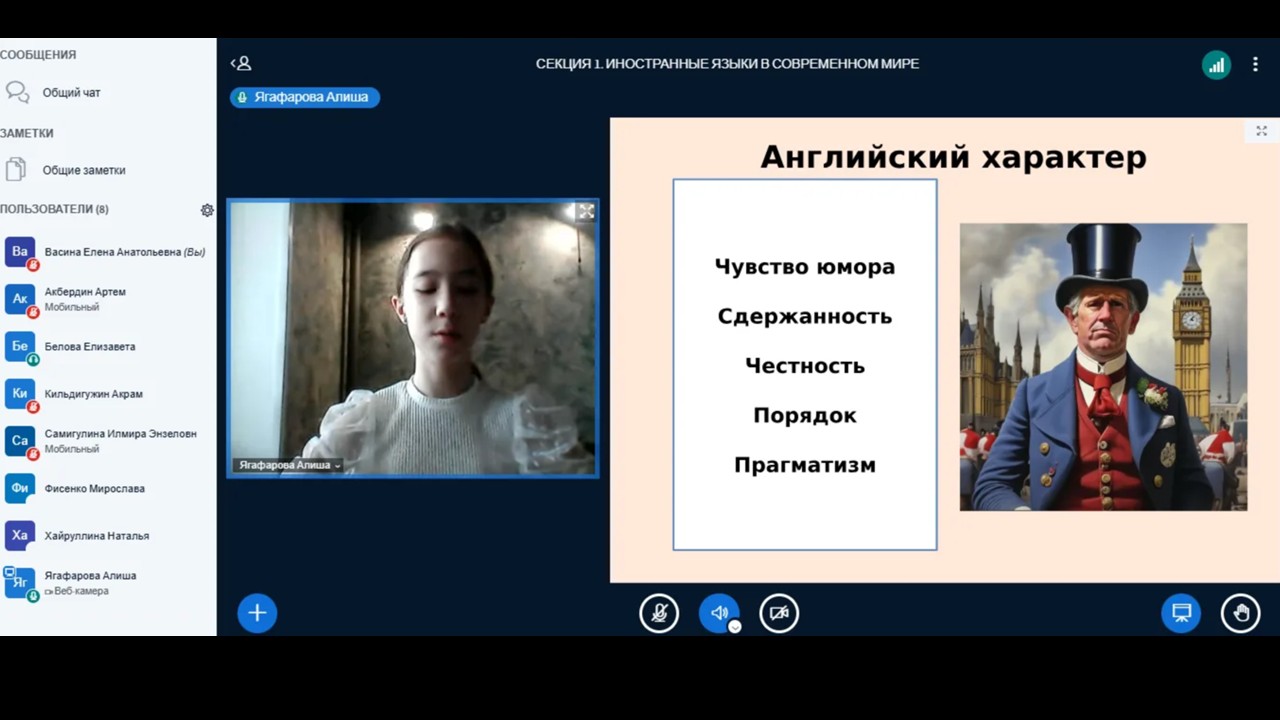The width and height of the screenshot is (1280, 720).
Task: Toggle the audio speaker button
Action: point(719,613)
